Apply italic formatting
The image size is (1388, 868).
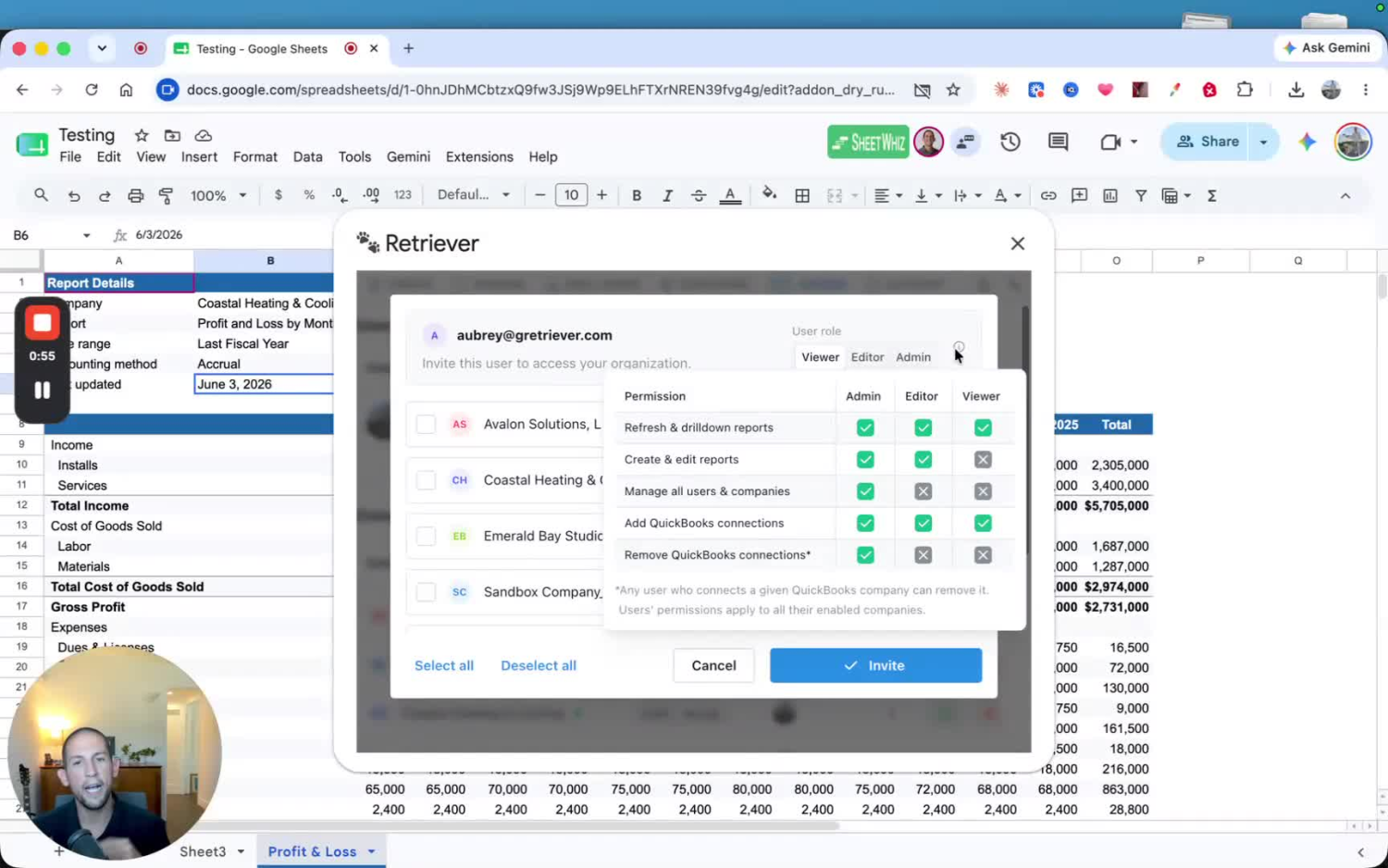coord(667,195)
